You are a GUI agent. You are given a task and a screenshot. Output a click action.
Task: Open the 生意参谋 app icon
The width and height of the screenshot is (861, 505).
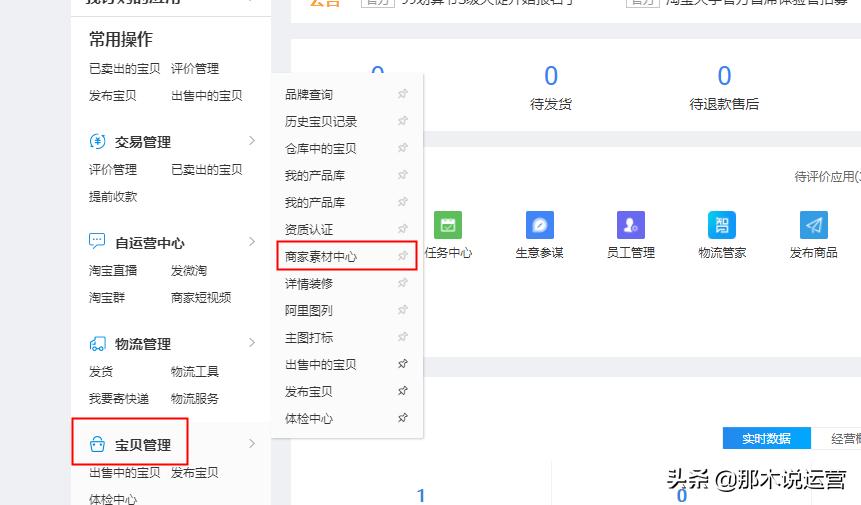[x=540, y=225]
